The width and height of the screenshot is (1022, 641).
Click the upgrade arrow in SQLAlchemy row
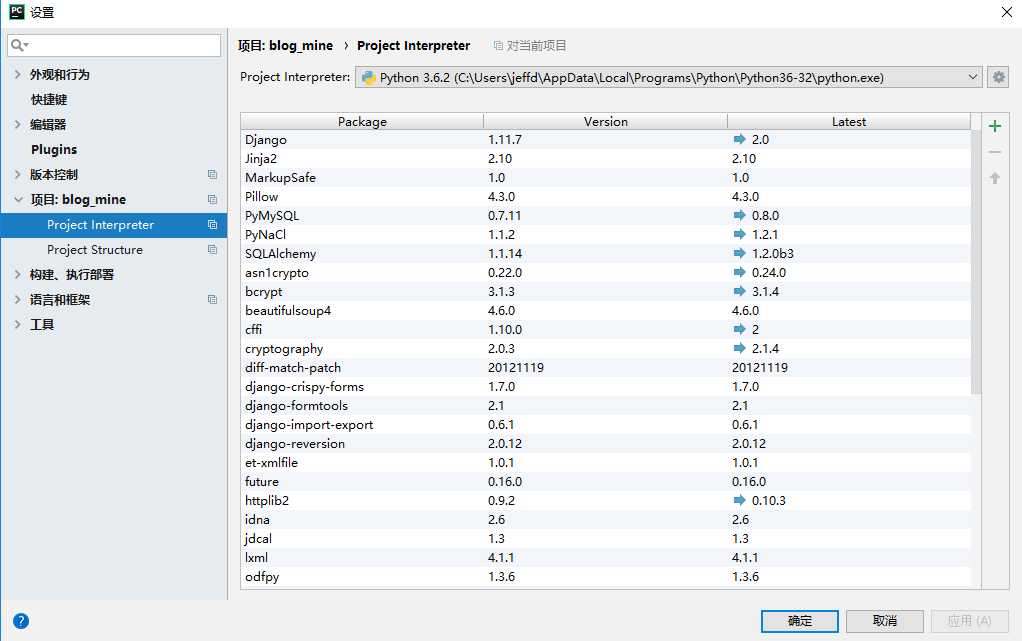739,253
